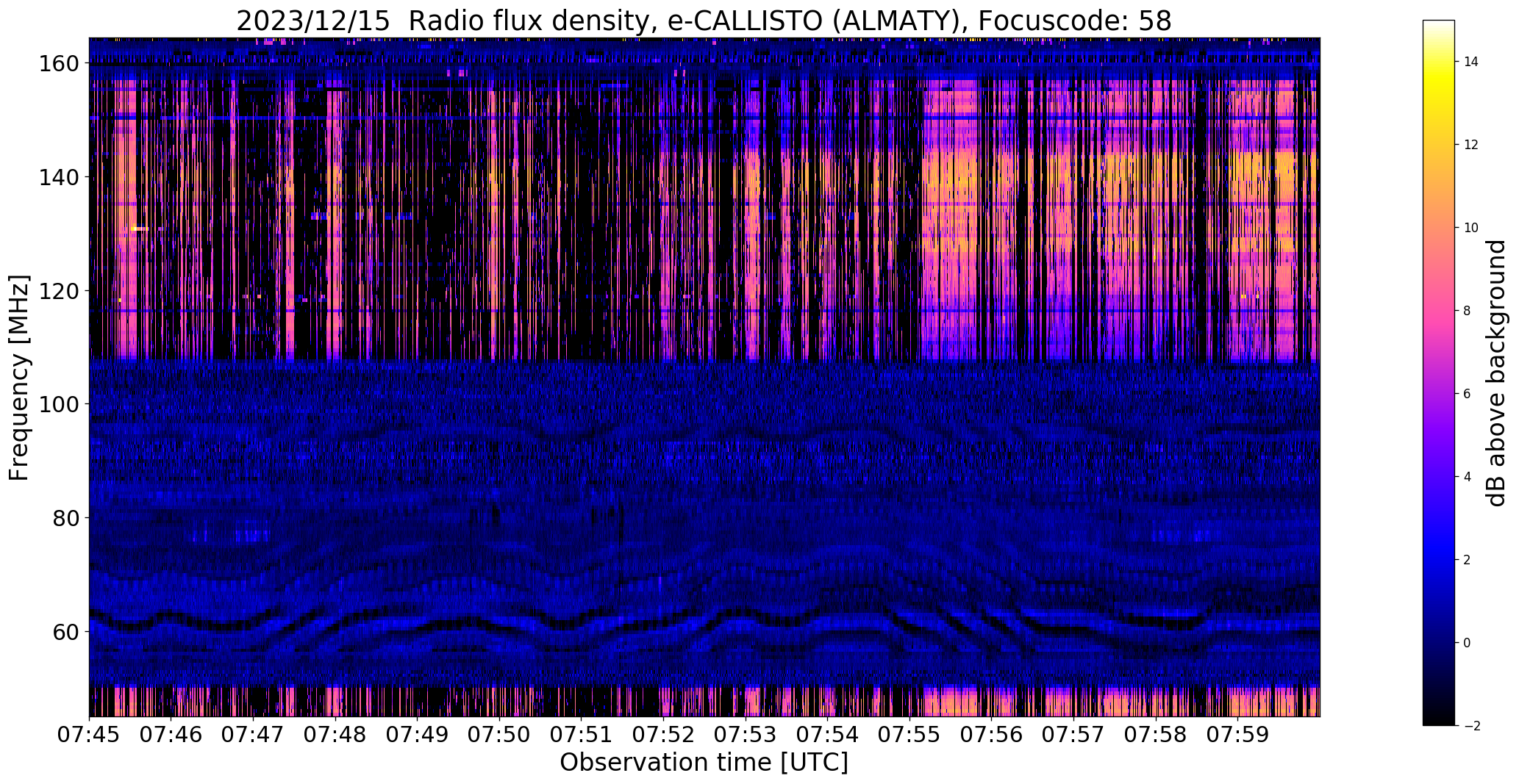Image resolution: width=1519 pixels, height=784 pixels.
Task: Click the colorbar tick label 2
Action: pyautogui.click(x=1468, y=560)
